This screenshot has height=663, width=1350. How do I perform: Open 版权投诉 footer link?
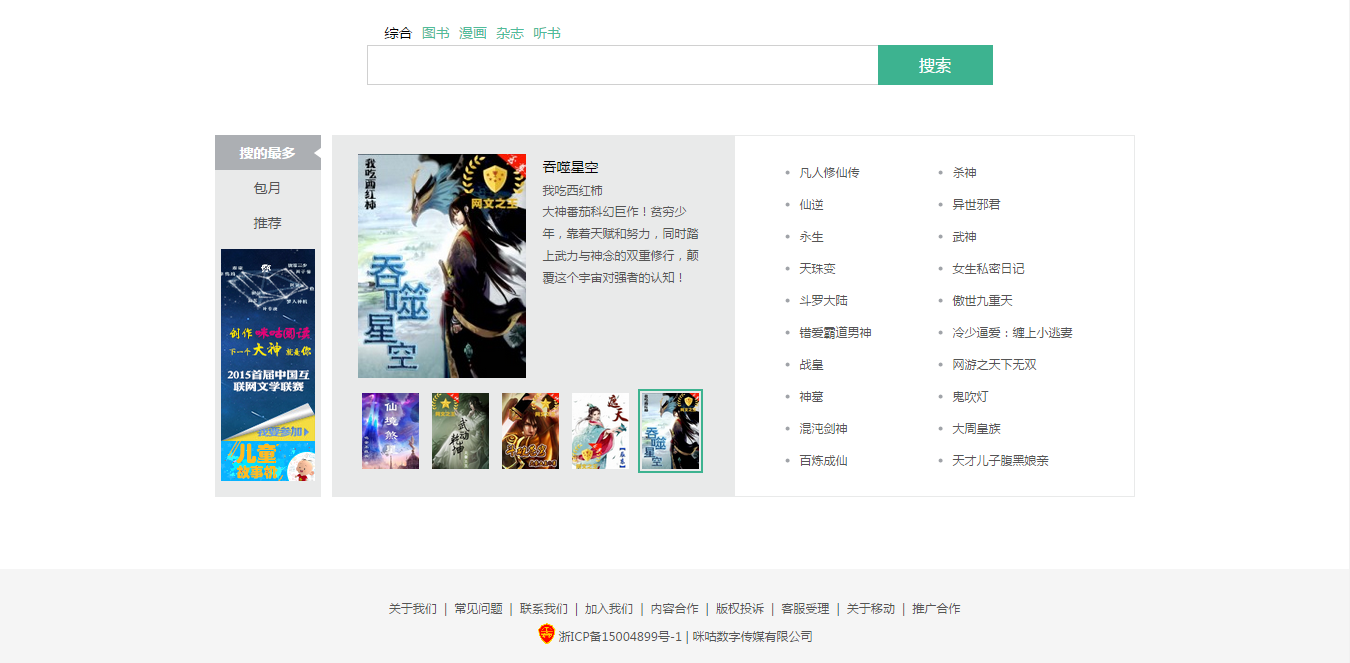tap(740, 609)
